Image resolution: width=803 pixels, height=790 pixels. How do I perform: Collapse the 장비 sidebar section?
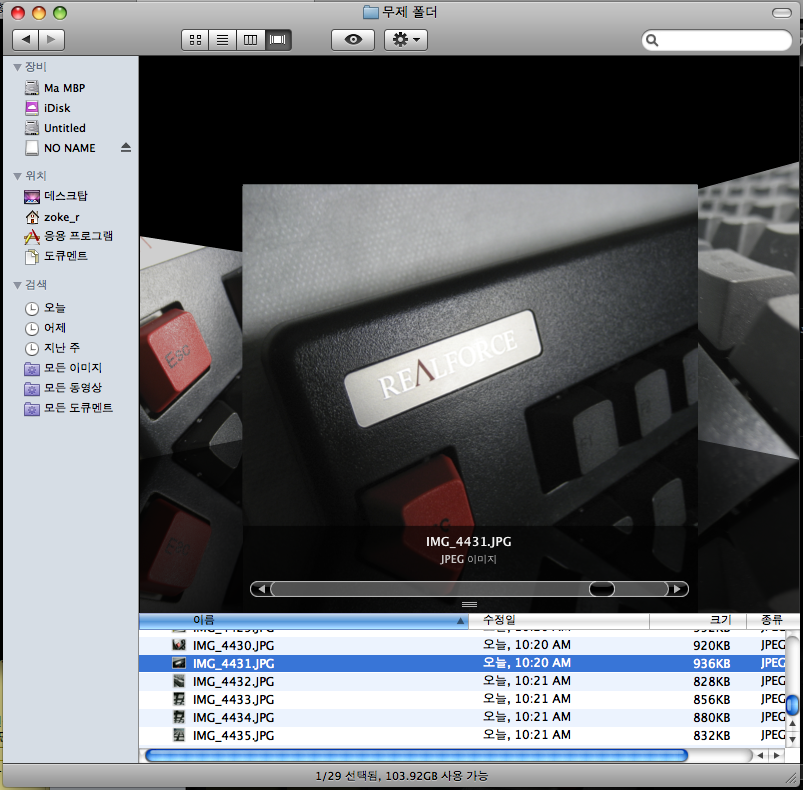pos(17,67)
